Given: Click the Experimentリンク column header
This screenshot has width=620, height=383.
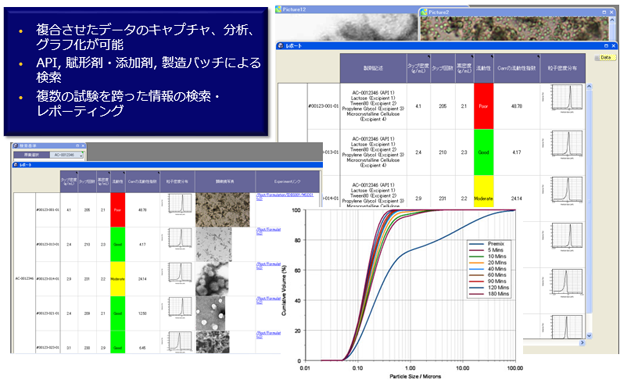Looking at the screenshot, I should click(287, 182).
